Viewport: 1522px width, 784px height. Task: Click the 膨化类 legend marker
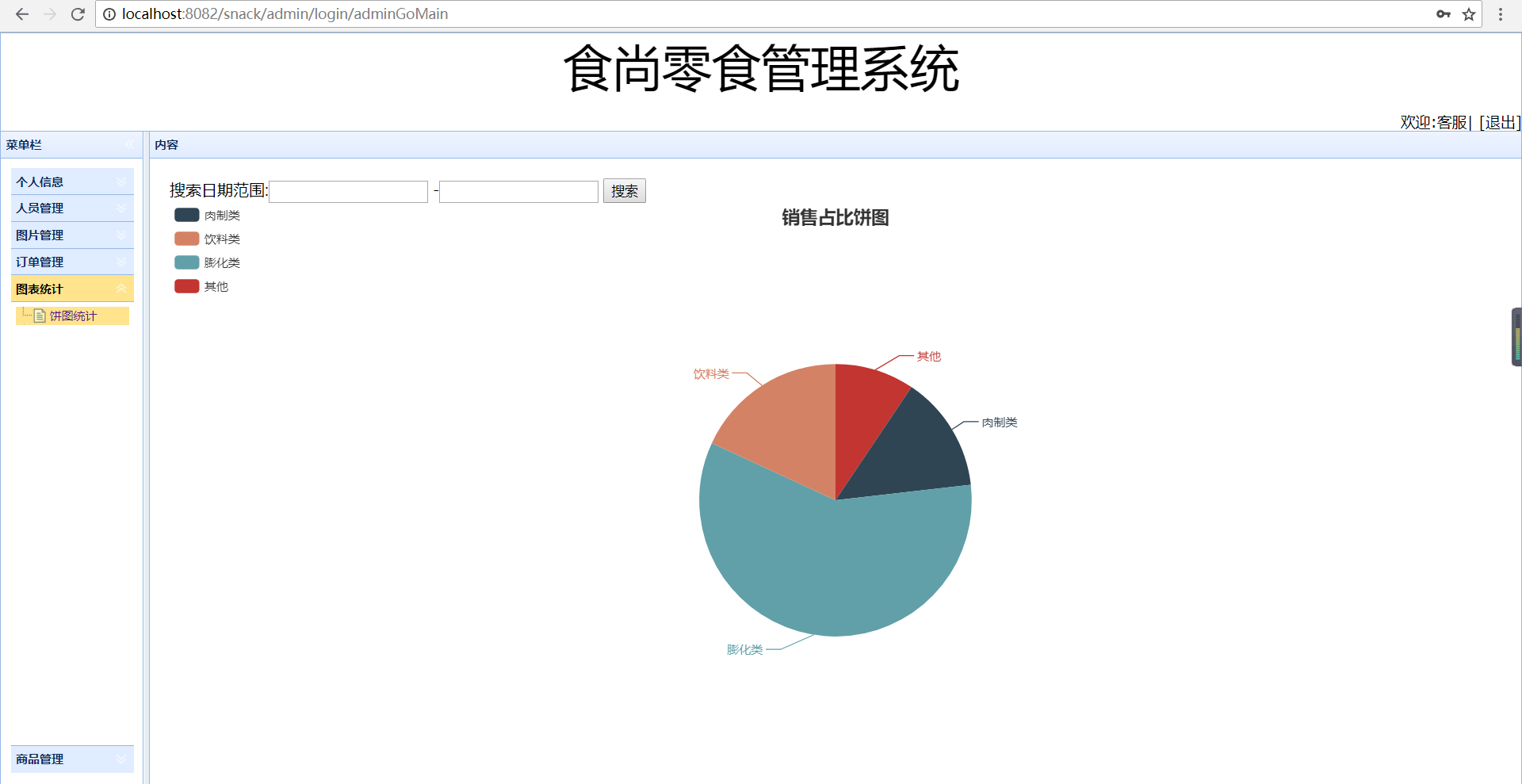185,262
